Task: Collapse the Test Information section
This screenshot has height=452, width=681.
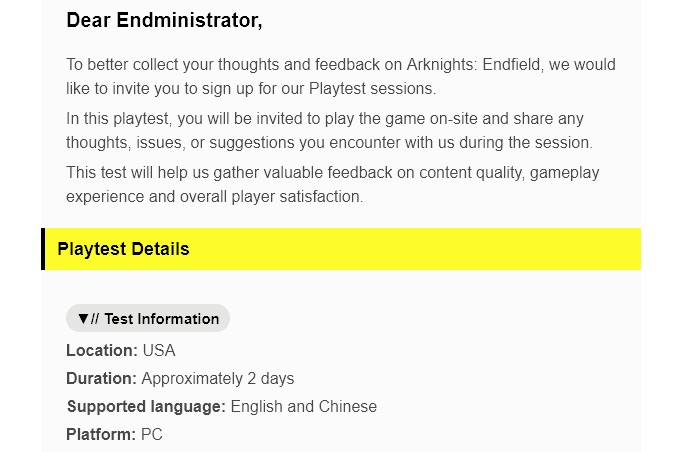Action: point(148,318)
